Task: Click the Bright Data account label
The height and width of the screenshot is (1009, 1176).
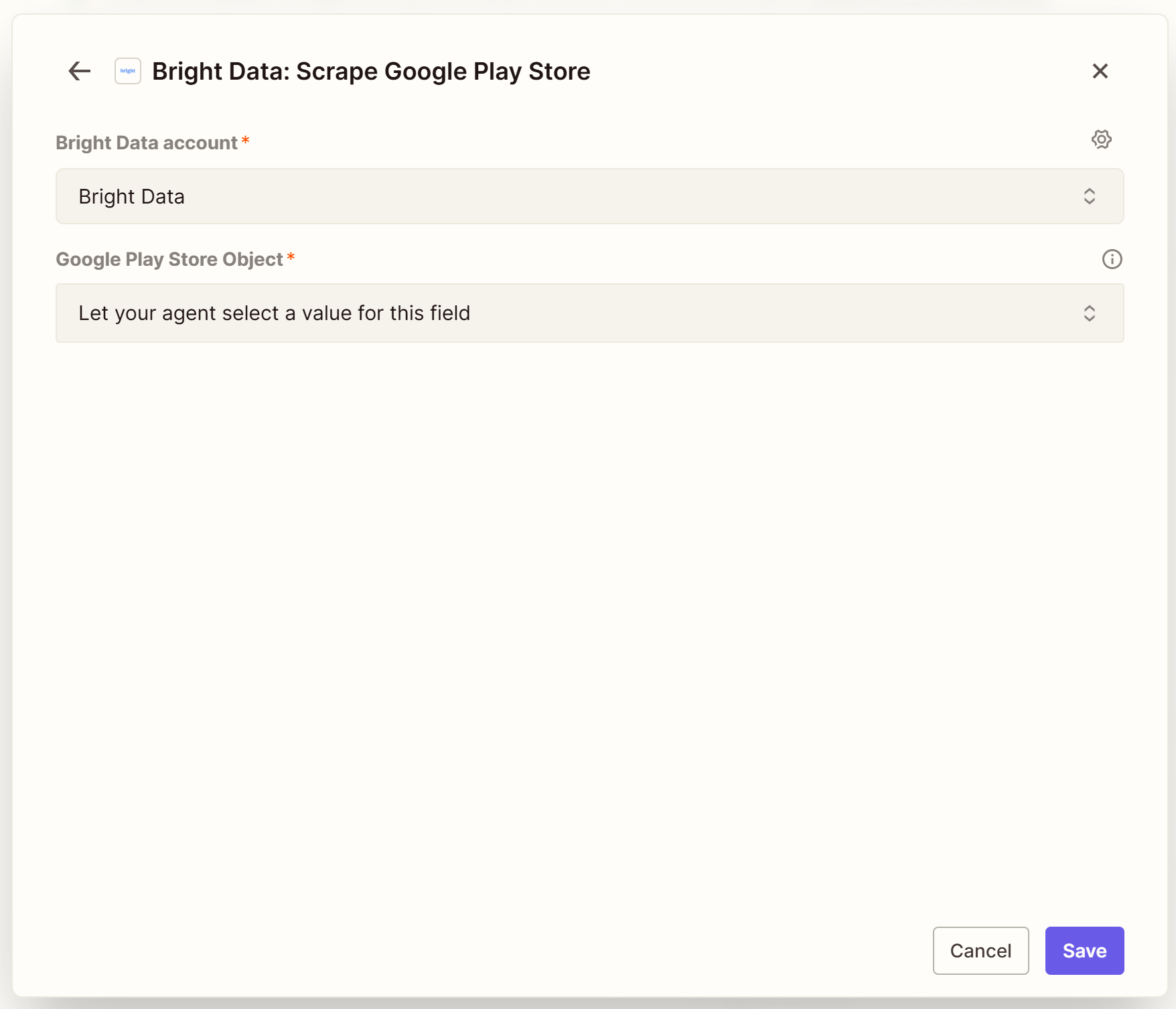Action: tap(147, 142)
